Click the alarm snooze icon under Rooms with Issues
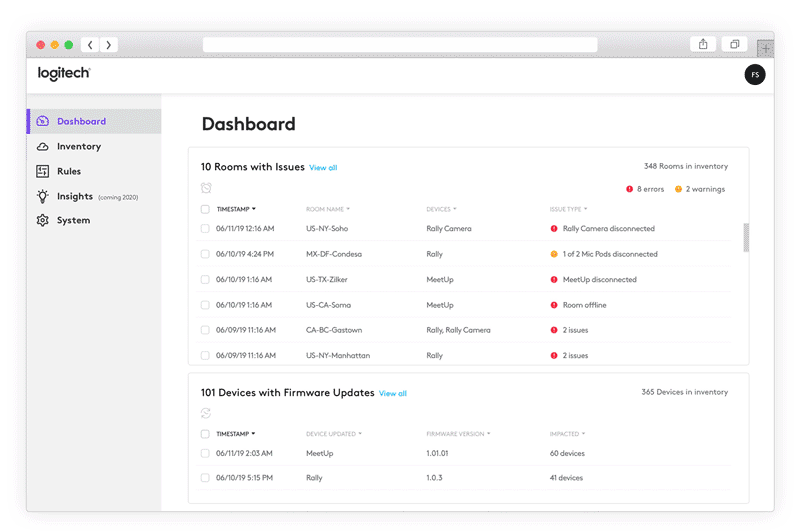The image size is (800, 531). 206,188
